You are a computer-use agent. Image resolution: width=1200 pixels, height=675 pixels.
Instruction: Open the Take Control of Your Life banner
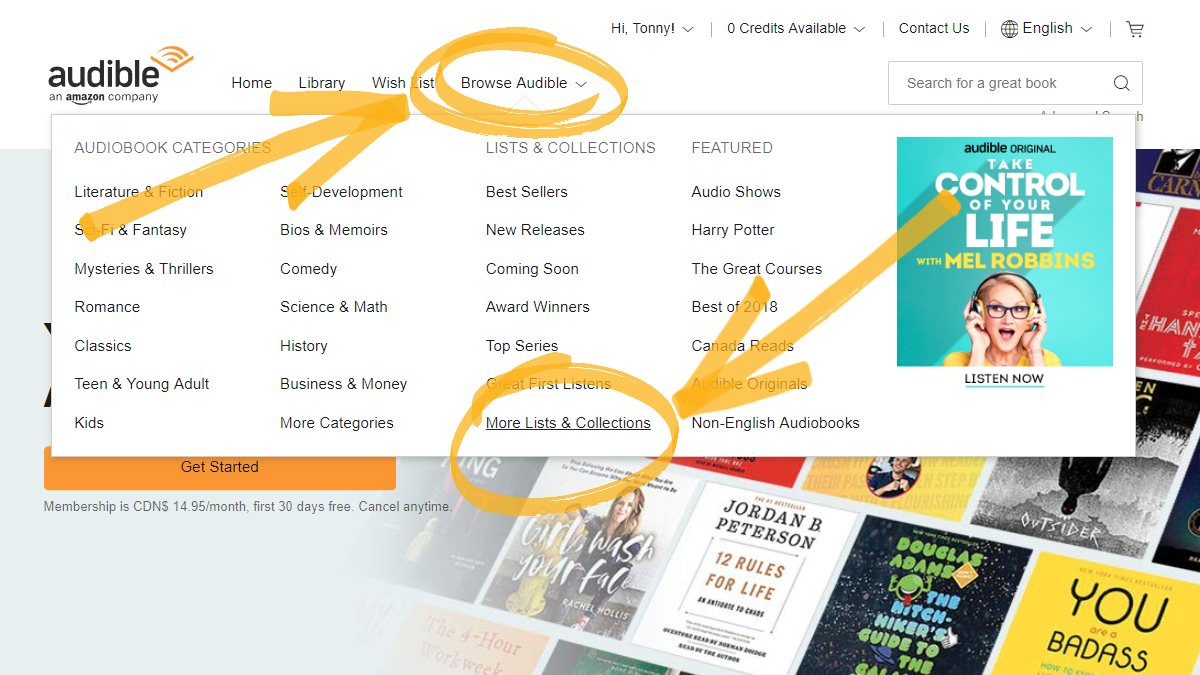tap(1004, 250)
